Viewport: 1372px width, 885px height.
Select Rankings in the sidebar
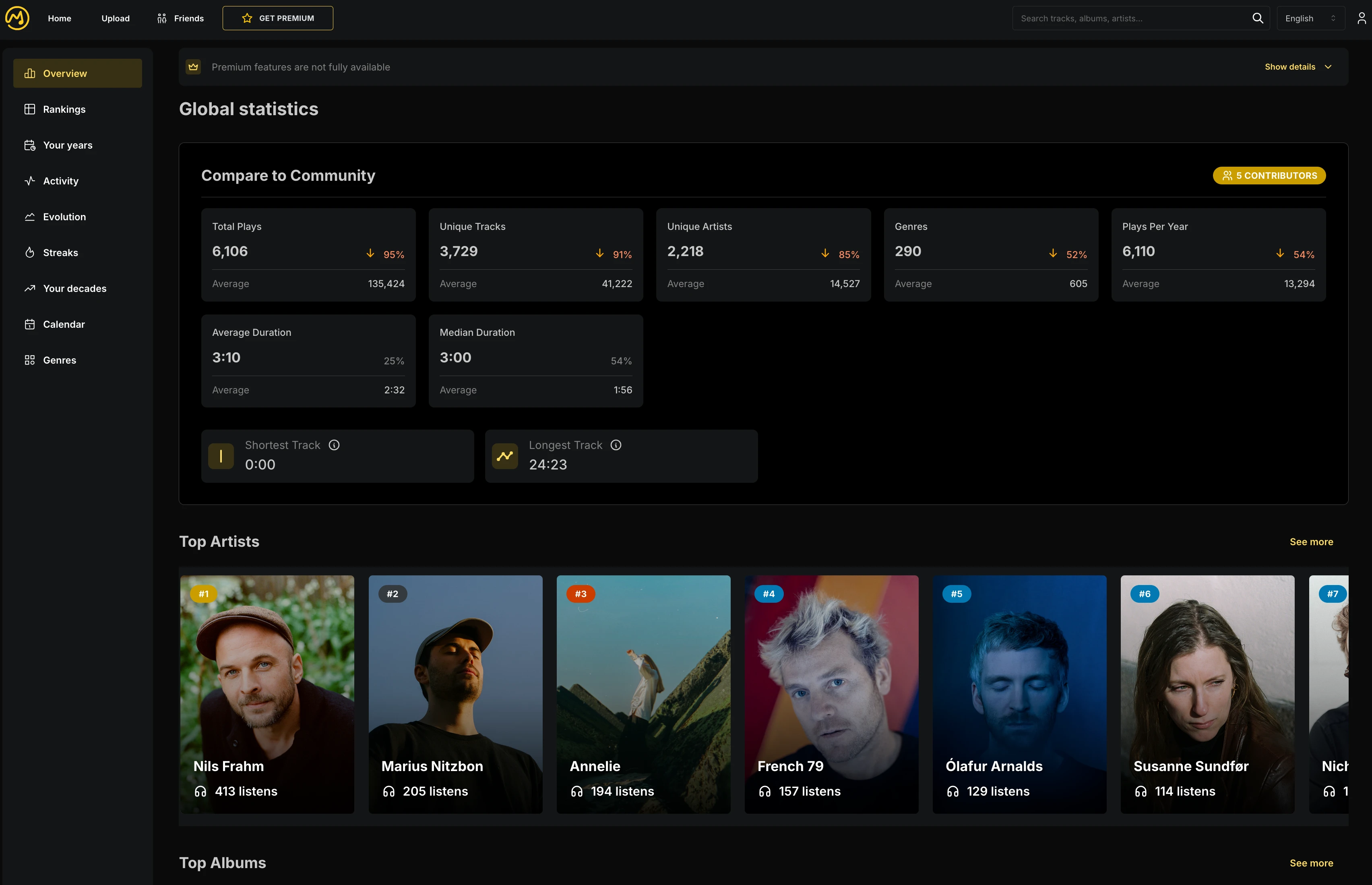[x=64, y=109]
